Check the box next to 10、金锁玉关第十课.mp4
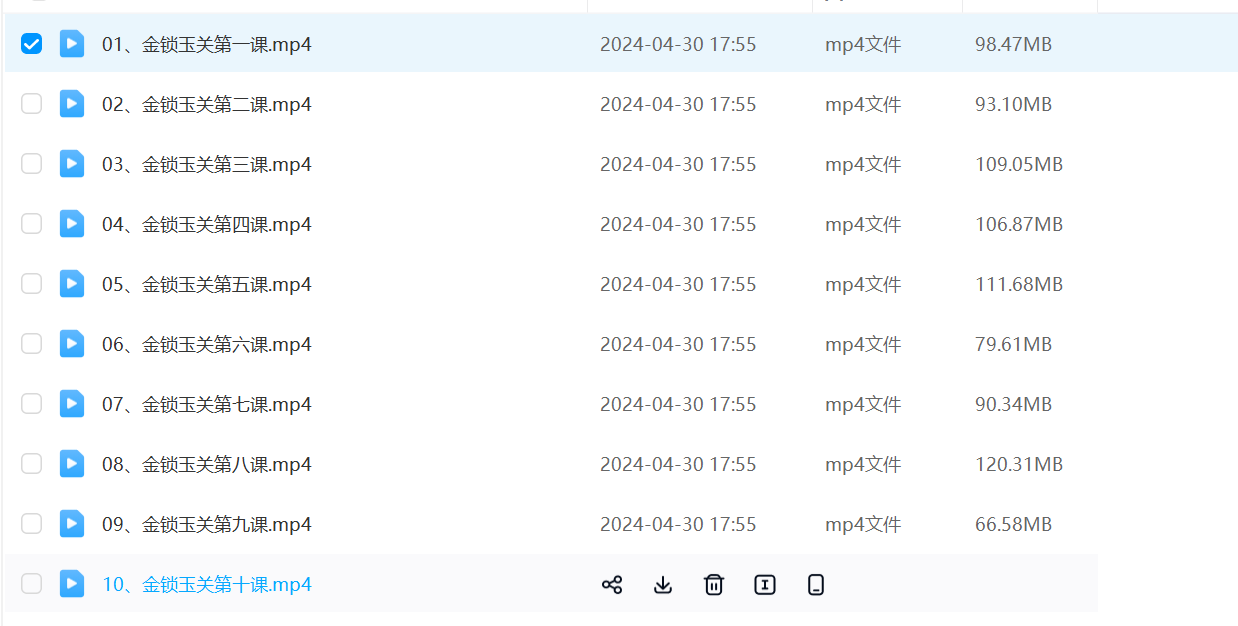Screen dimensions: 1238x626 click(32, 584)
